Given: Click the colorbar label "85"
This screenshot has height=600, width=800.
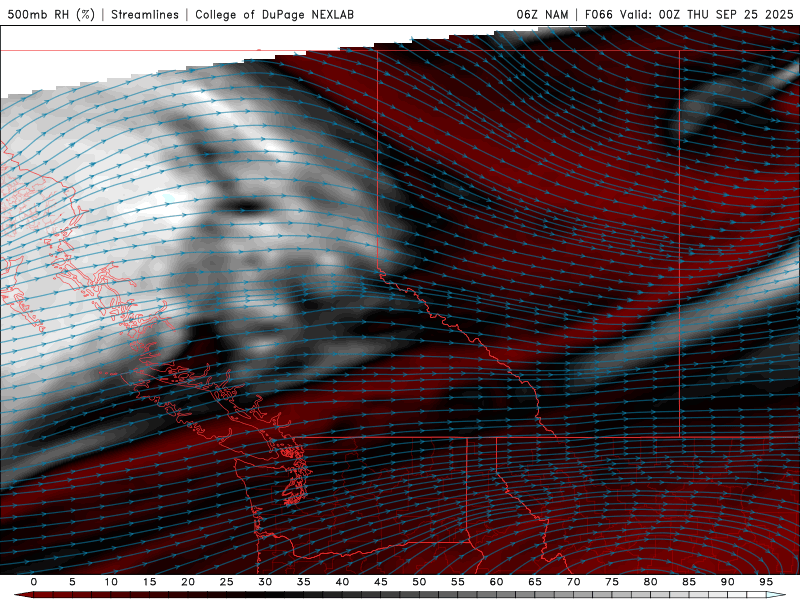Looking at the screenshot, I should tap(689, 582).
